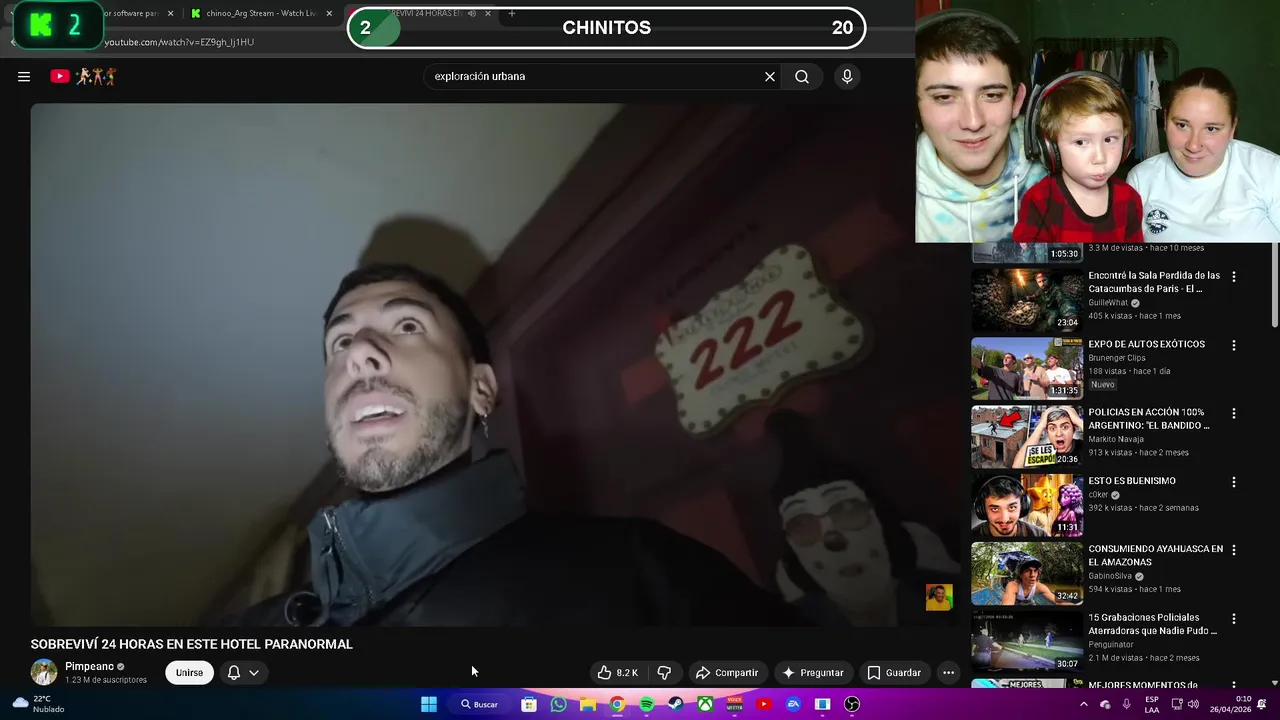Join the channel with Unirse
This screenshot has width=1280, height=720.
click(189, 672)
